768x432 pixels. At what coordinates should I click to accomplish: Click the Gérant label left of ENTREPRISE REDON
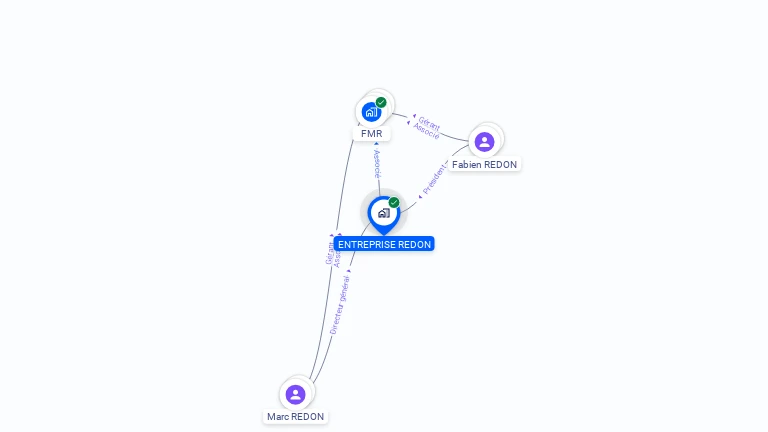(x=330, y=253)
